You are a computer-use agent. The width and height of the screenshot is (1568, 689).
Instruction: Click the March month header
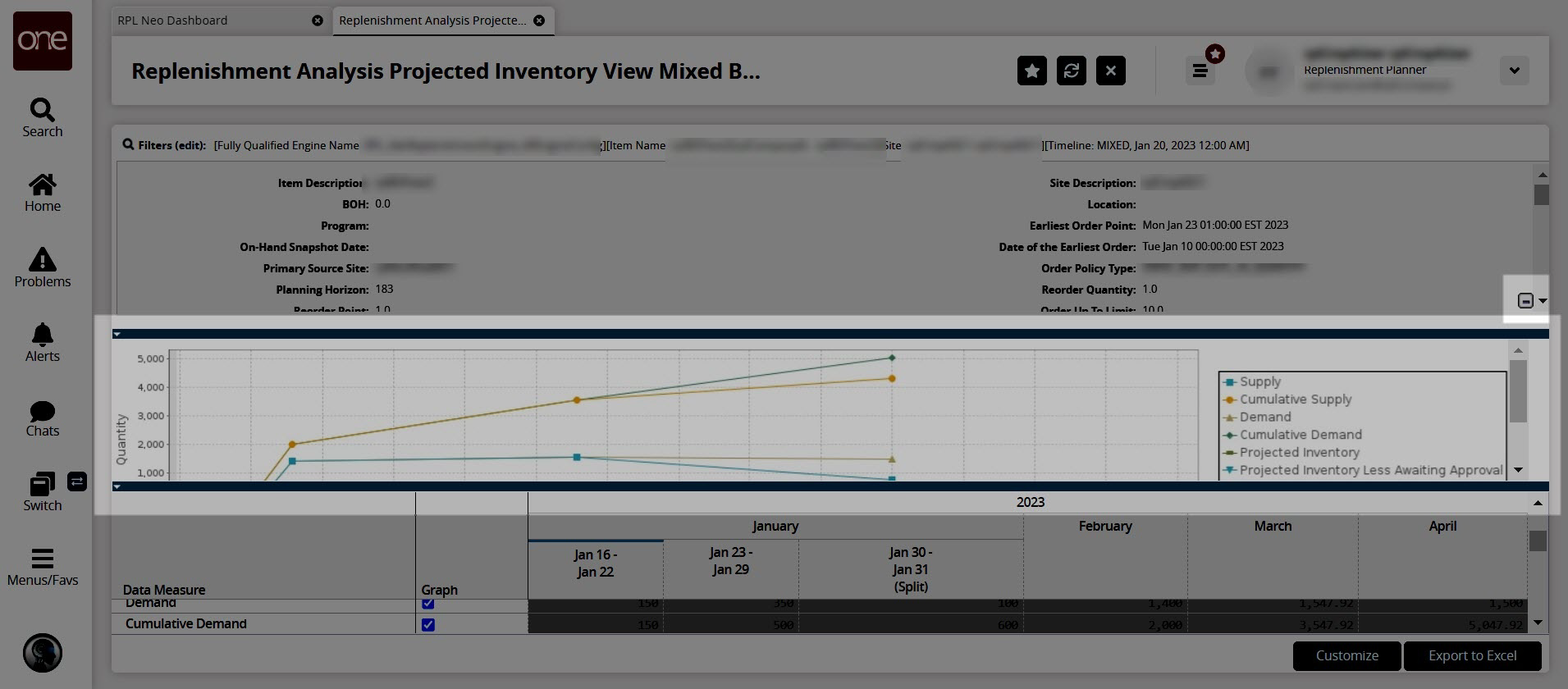(x=1273, y=527)
